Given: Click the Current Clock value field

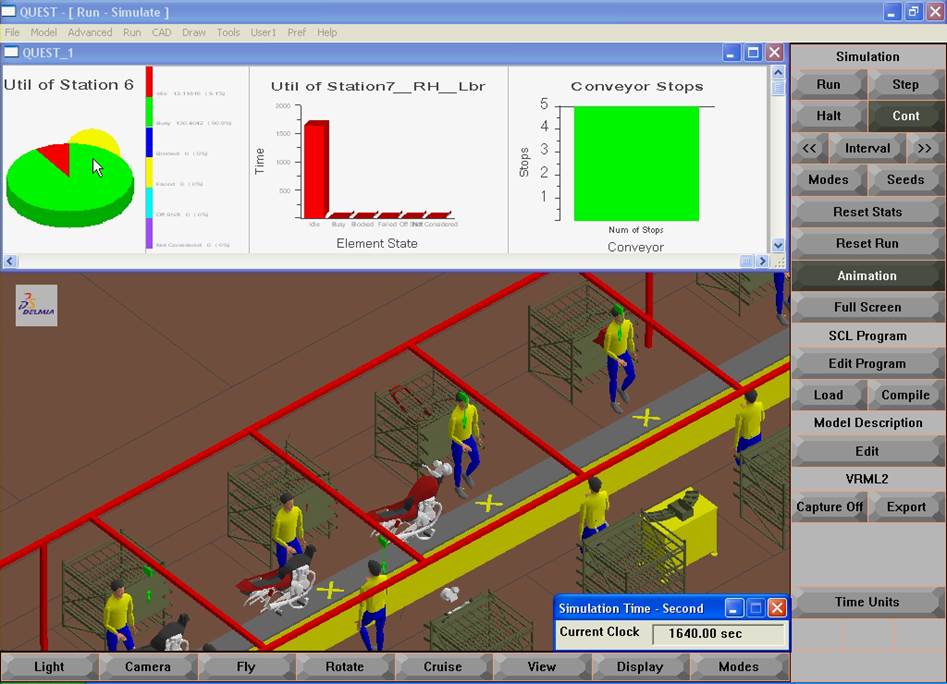Looking at the screenshot, I should coord(718,634).
